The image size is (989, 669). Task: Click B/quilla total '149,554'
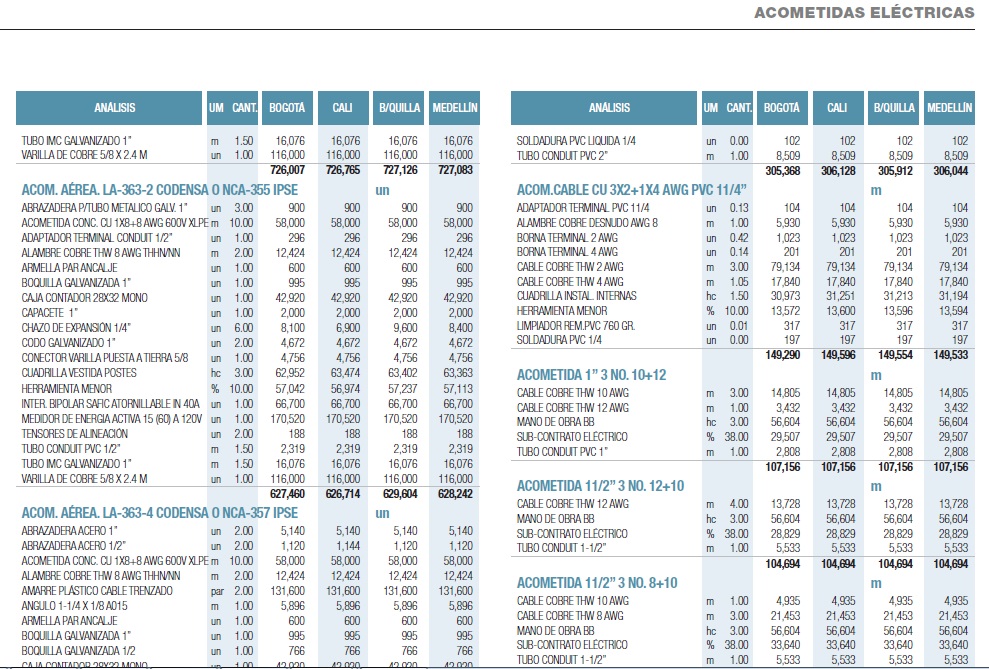(x=895, y=356)
